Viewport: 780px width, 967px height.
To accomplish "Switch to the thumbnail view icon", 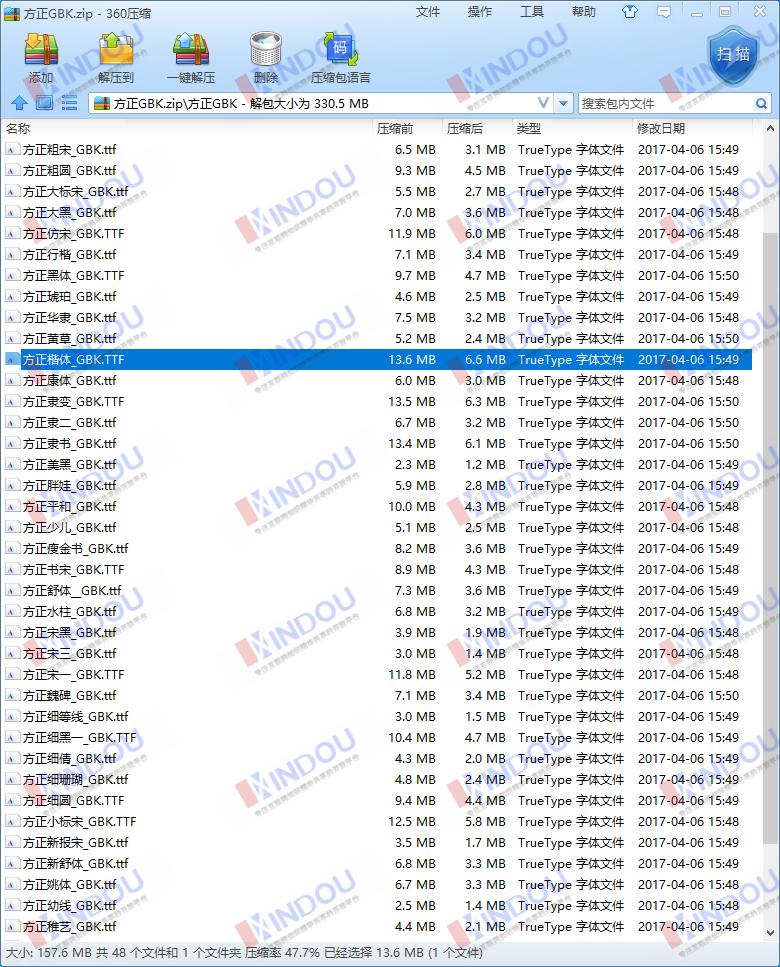I will tap(44, 102).
